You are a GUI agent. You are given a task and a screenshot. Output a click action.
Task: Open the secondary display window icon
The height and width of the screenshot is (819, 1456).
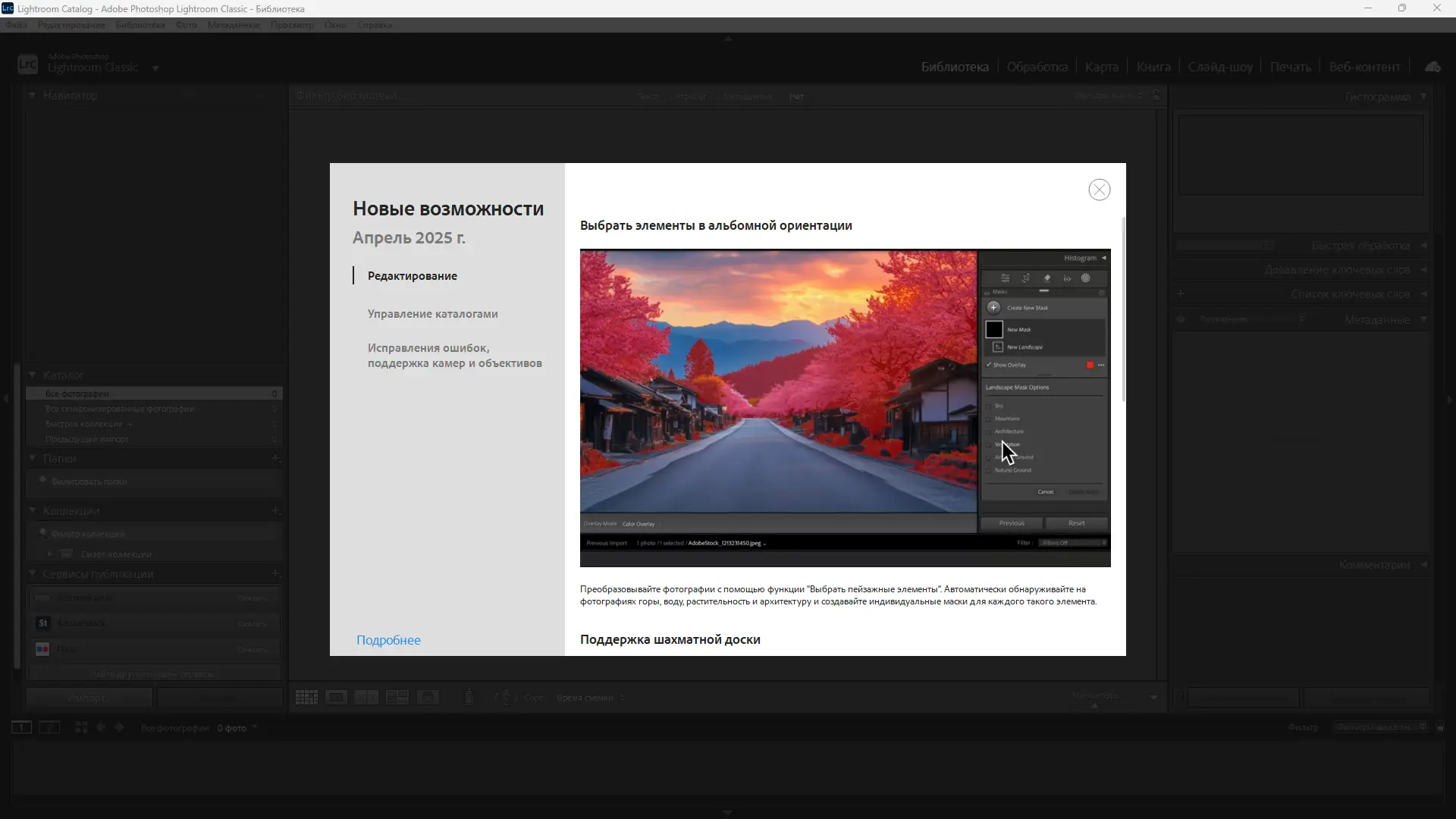50,727
